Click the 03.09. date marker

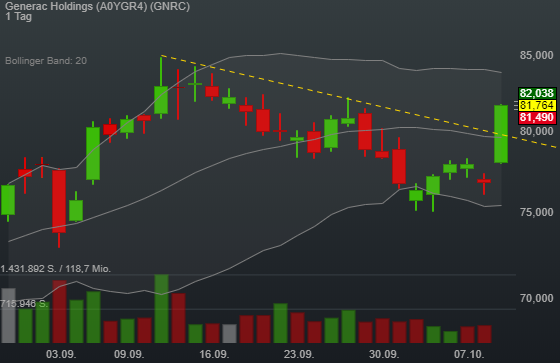[61, 354]
